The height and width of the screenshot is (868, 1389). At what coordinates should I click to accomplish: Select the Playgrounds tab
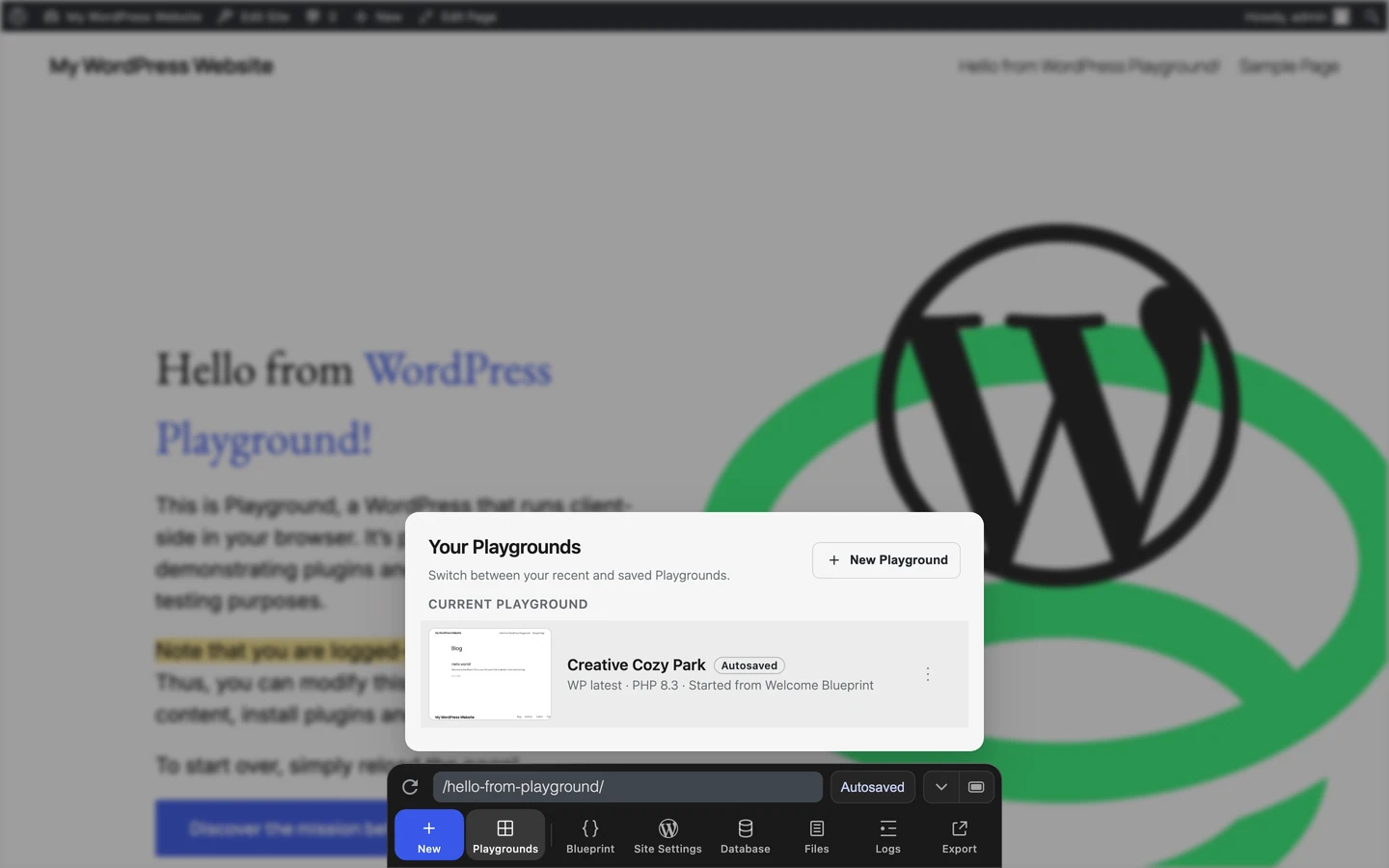point(505,835)
